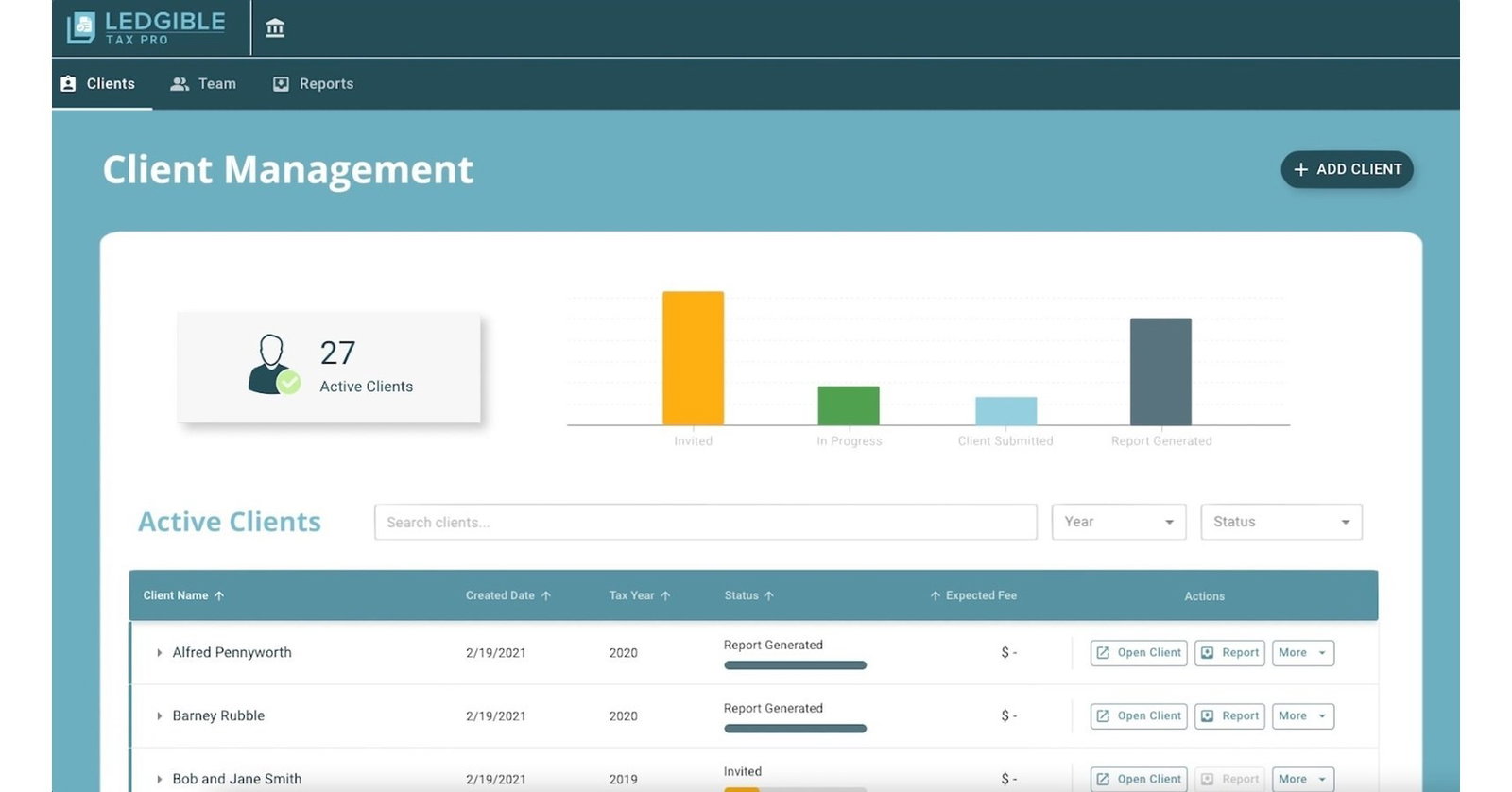Open the Year filter dropdown
The height and width of the screenshot is (792, 1512).
[x=1118, y=522]
